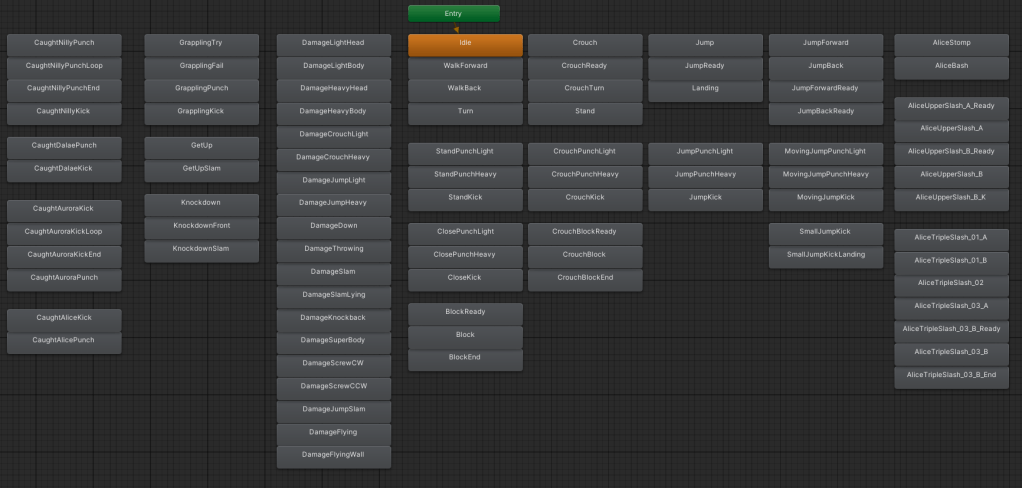This screenshot has width=1022, height=488.
Task: Select the CaughtNillyPunchLoop state
Action: (x=64, y=66)
